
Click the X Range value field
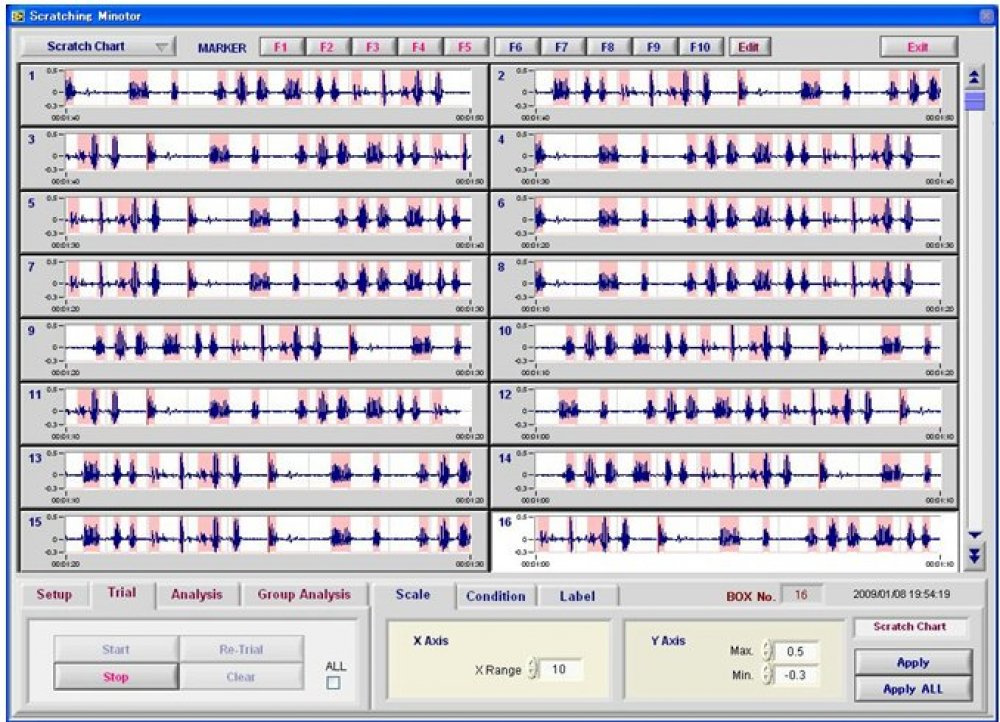pyautogui.click(x=561, y=669)
